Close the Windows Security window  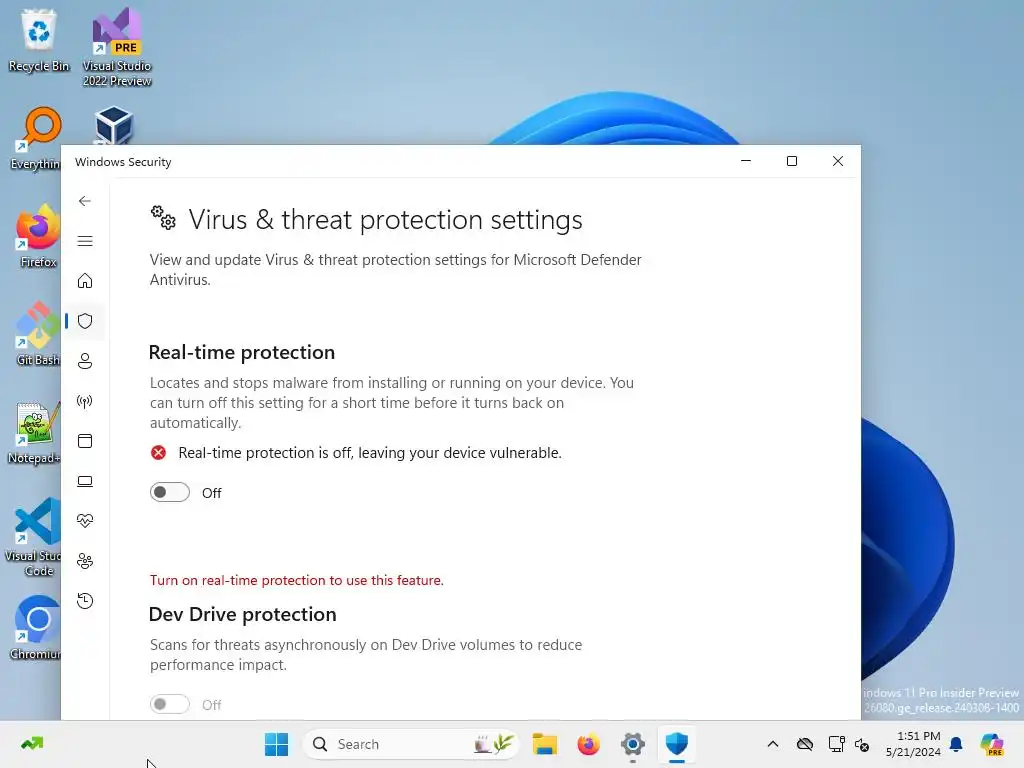pos(838,161)
